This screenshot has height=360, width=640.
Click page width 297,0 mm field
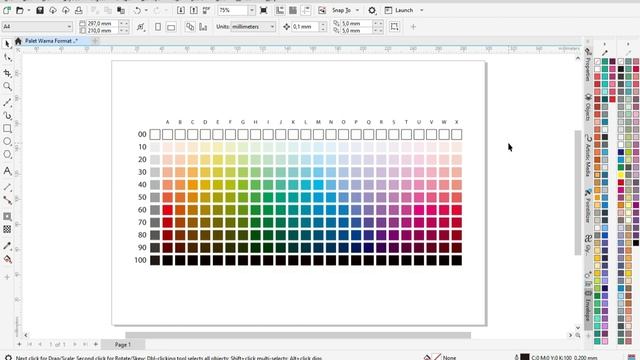(x=102, y=24)
